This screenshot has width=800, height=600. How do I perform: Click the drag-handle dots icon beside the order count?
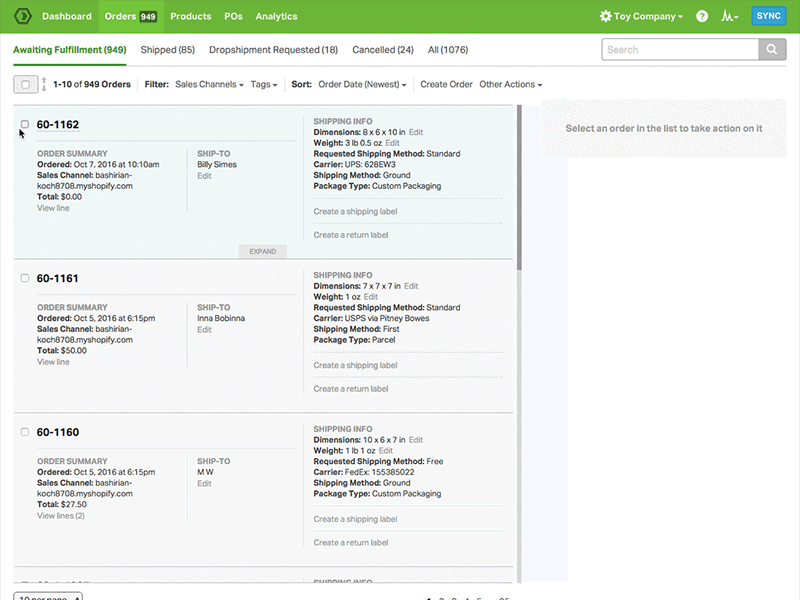(x=46, y=84)
